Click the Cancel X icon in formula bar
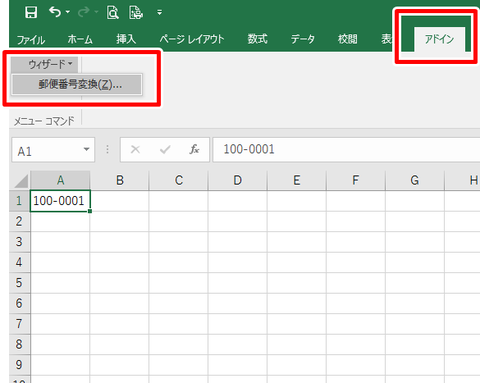Image resolution: width=480 pixels, height=383 pixels. coord(135,149)
